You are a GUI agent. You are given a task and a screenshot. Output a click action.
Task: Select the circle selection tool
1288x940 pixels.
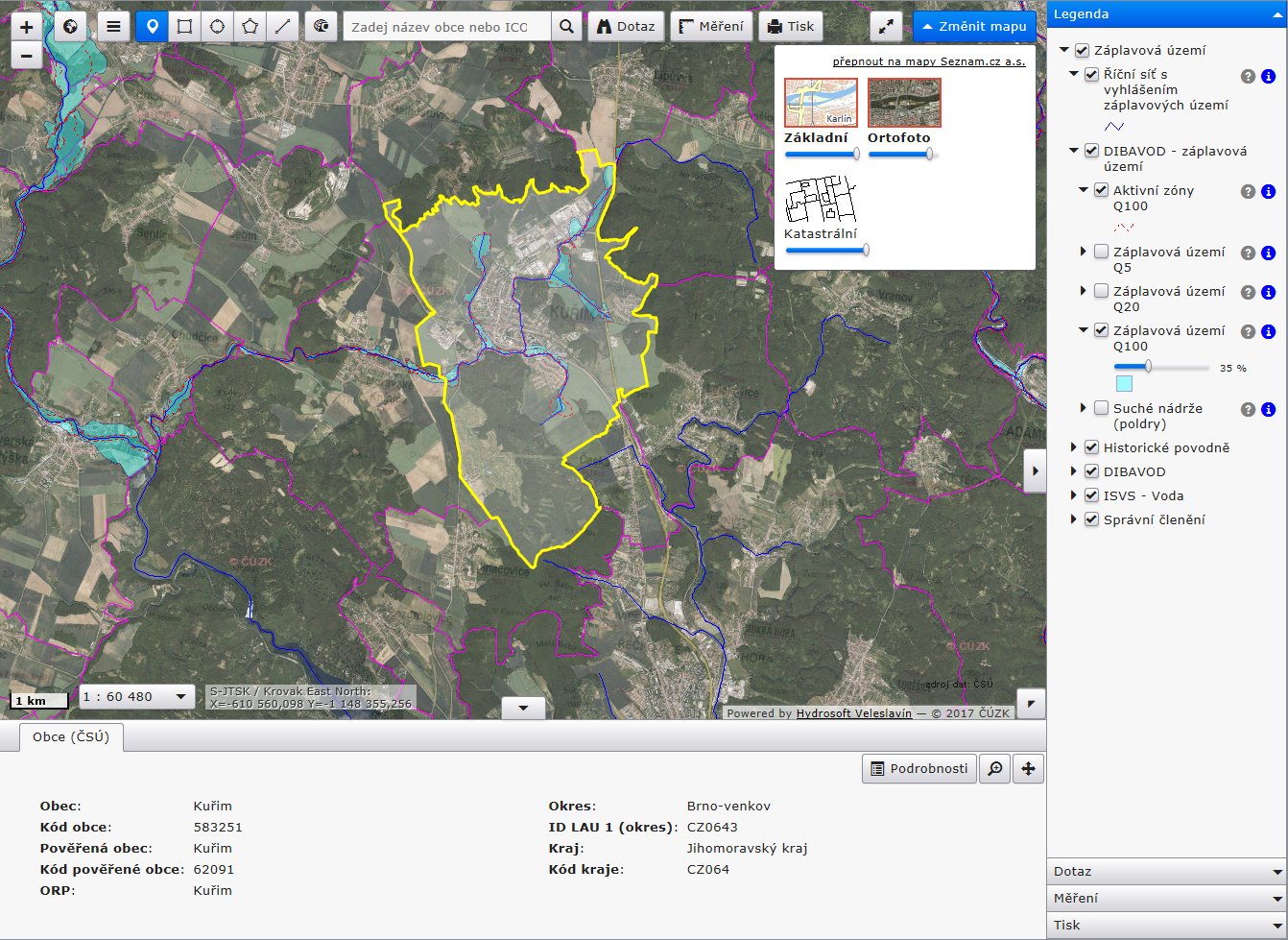[x=217, y=27]
